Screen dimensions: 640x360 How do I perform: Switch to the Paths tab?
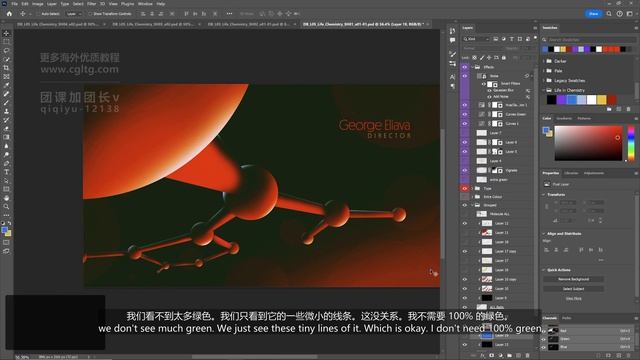tap(567, 318)
